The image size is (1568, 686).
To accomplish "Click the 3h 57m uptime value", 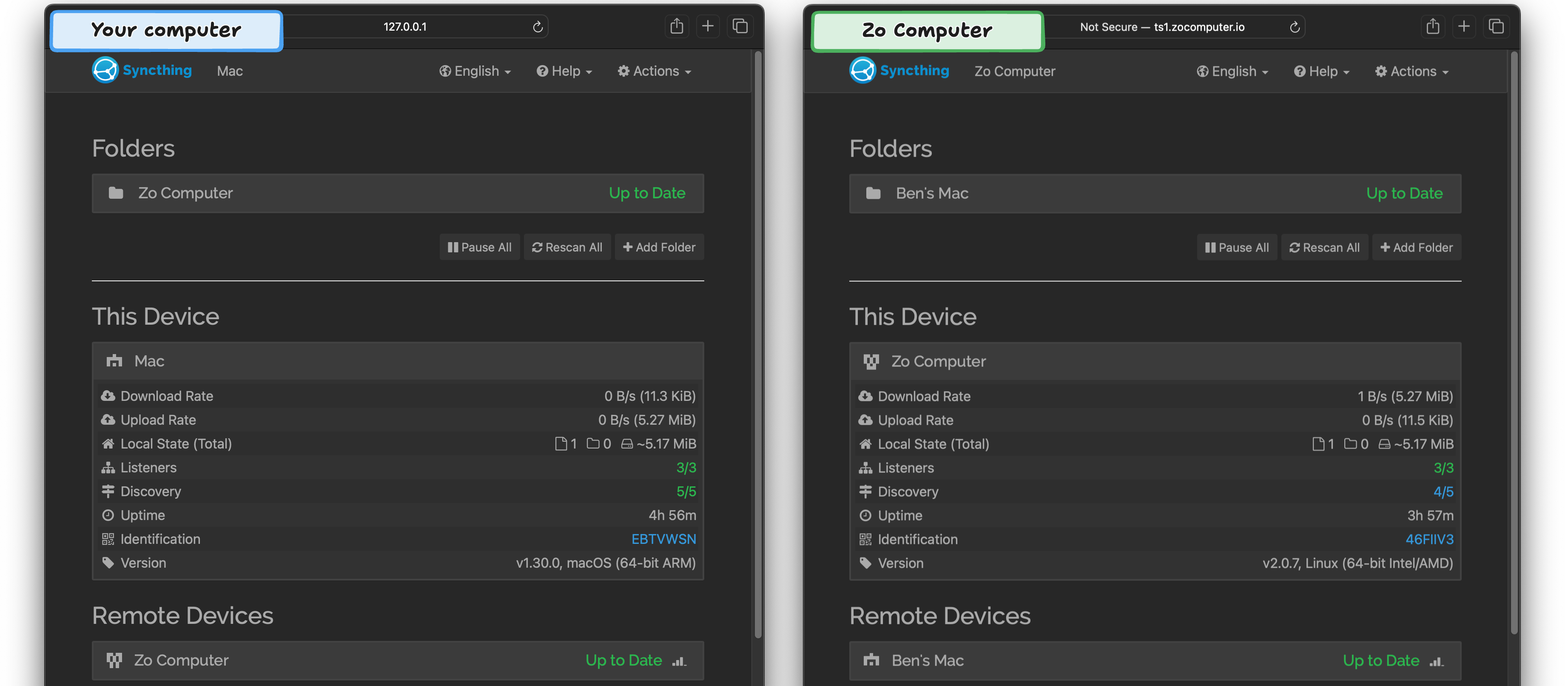I will point(1430,515).
